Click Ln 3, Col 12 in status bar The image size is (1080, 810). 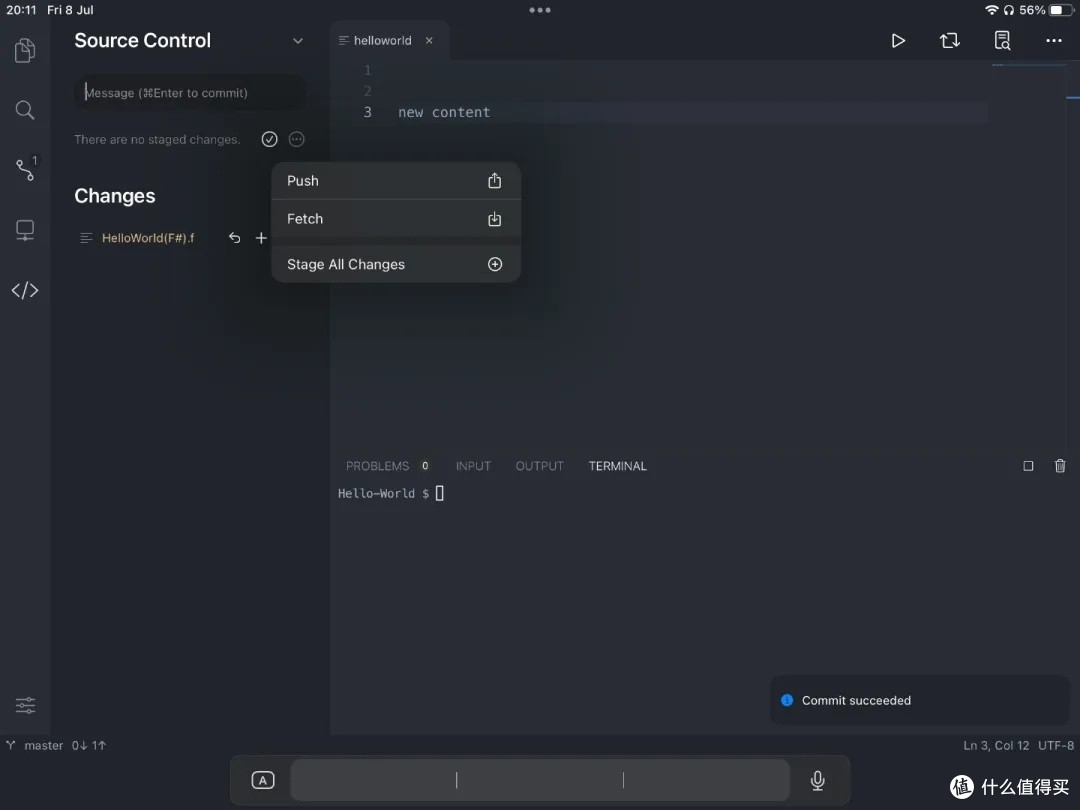(996, 745)
